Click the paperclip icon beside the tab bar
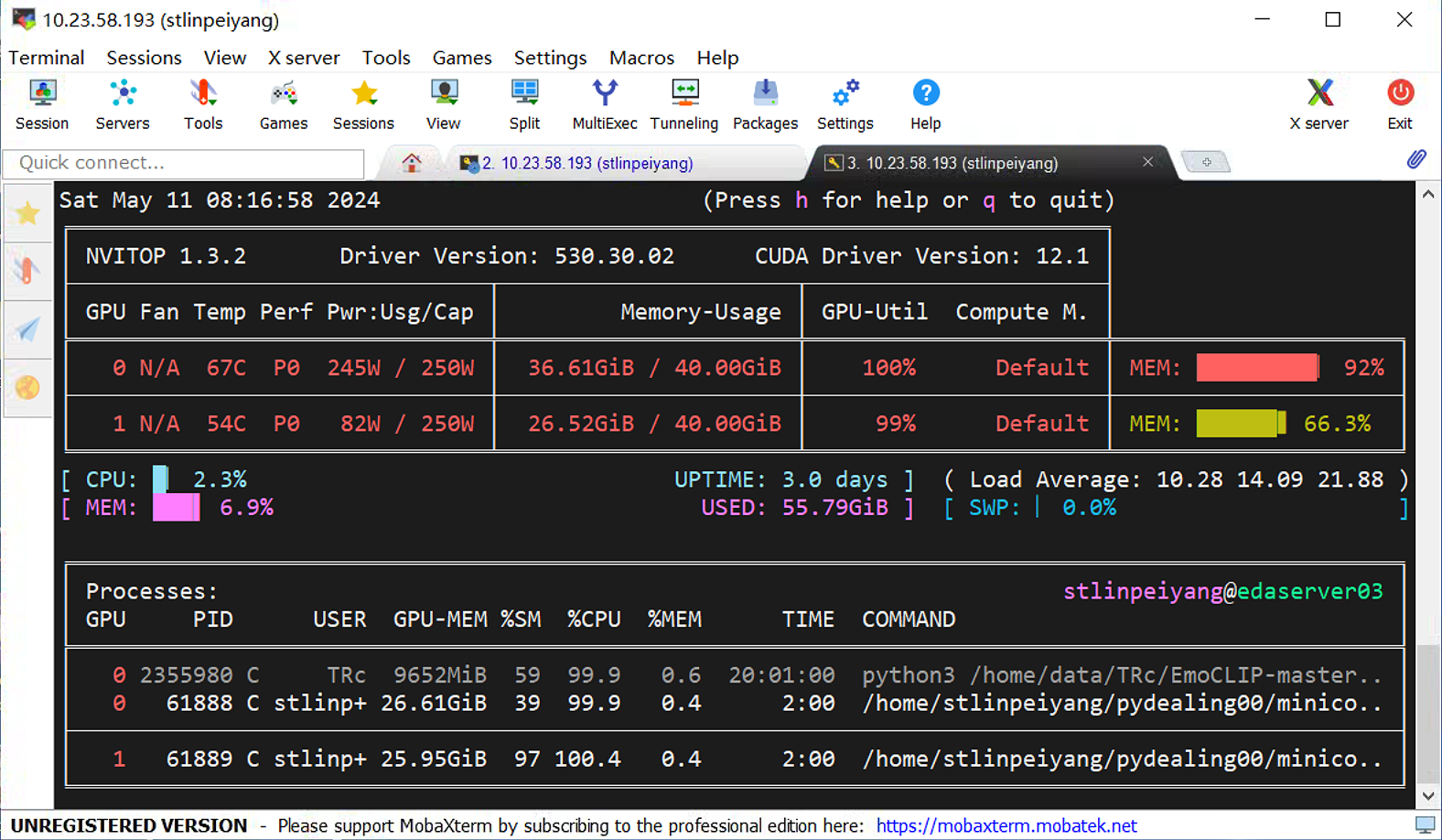Image resolution: width=1442 pixels, height=840 pixels. coord(1416,159)
